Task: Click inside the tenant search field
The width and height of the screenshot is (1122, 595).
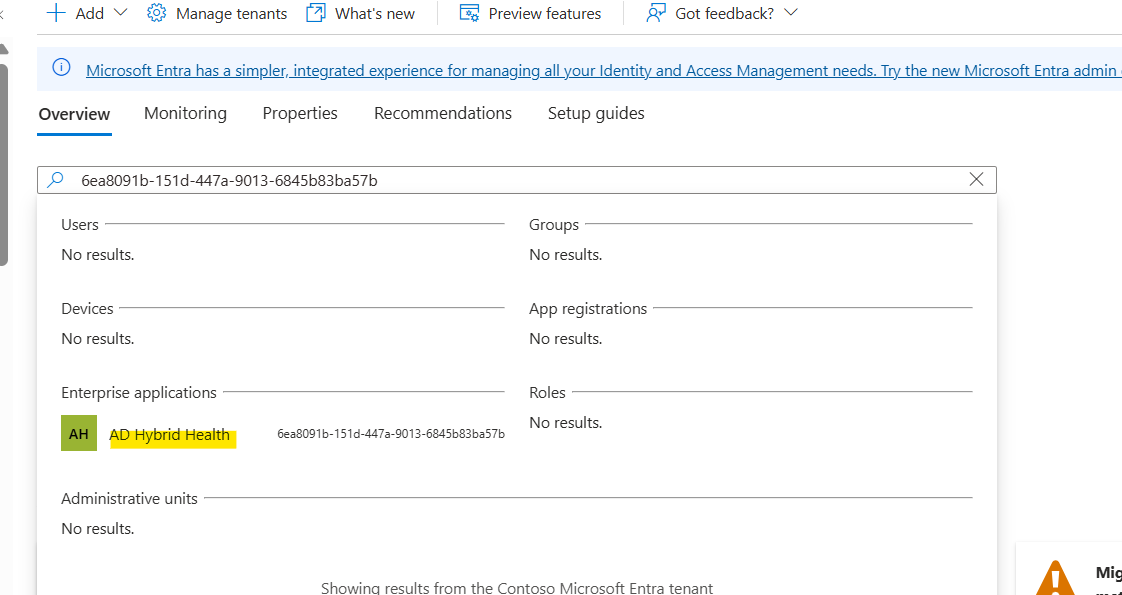Action: click(x=500, y=180)
